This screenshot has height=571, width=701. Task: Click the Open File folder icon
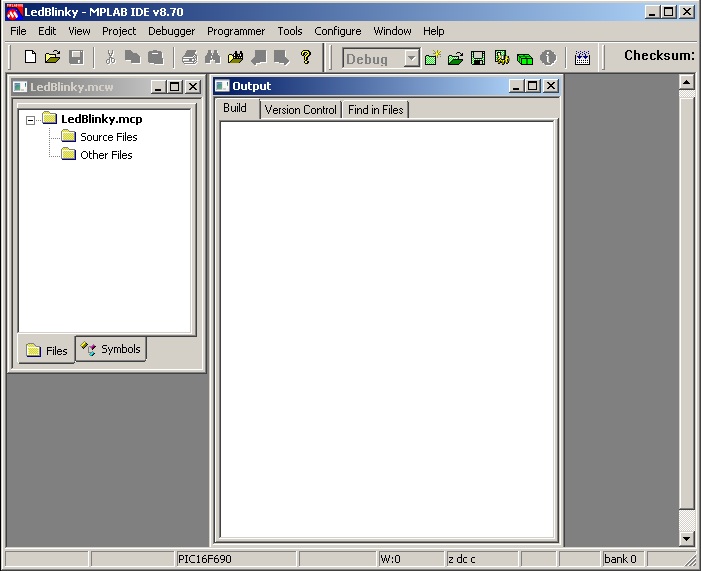point(53,58)
